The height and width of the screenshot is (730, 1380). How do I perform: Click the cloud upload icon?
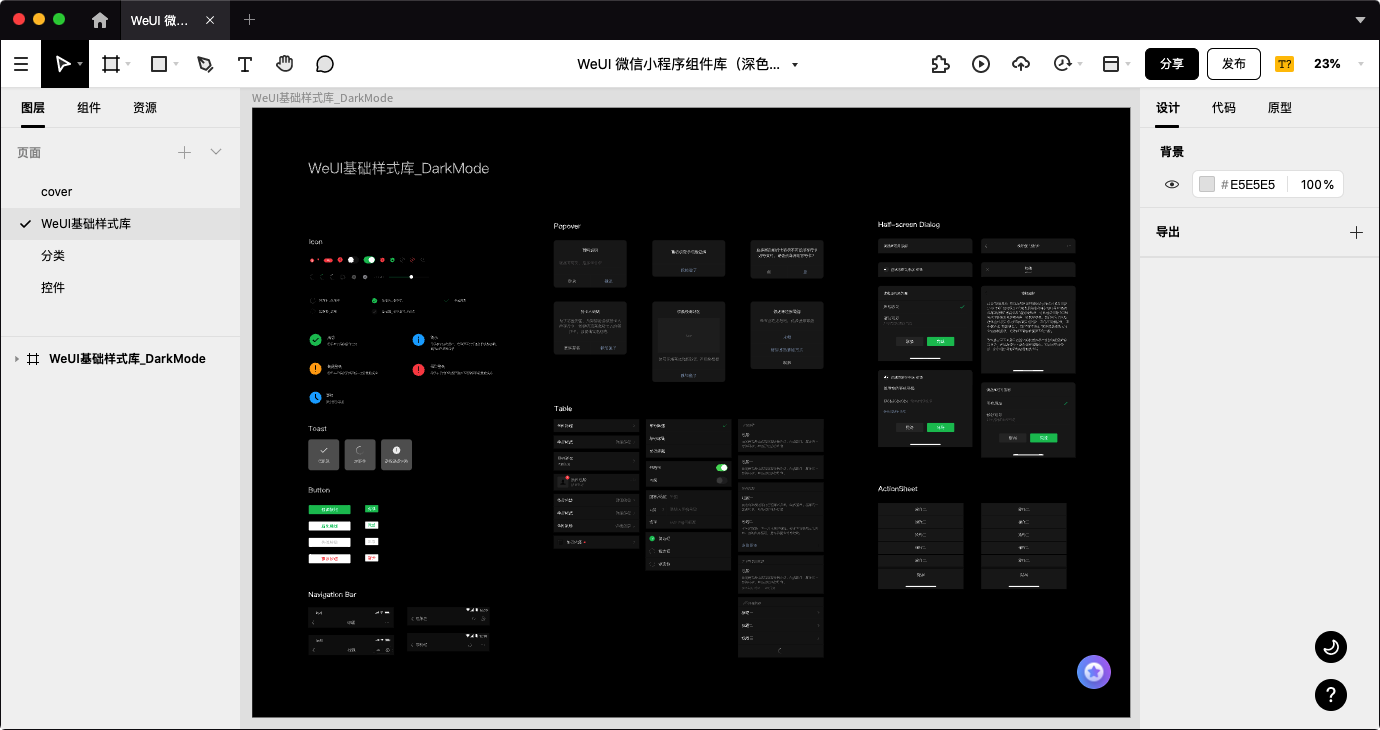coord(1021,64)
